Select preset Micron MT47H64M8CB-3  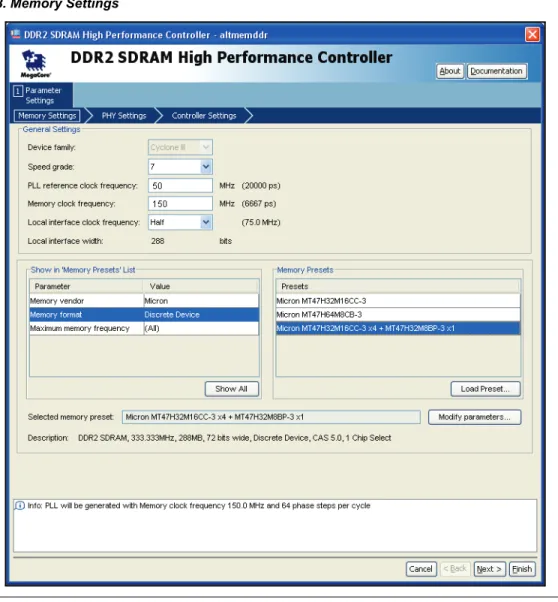click(x=398, y=315)
